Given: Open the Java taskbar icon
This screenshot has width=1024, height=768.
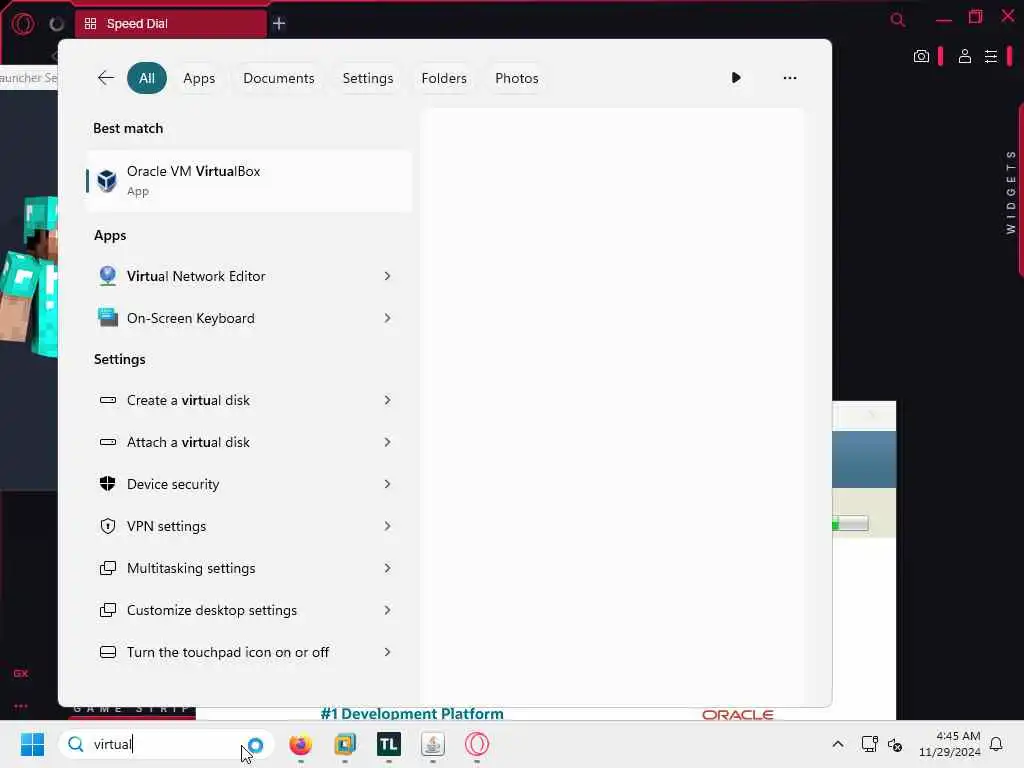Looking at the screenshot, I should click(x=433, y=744).
